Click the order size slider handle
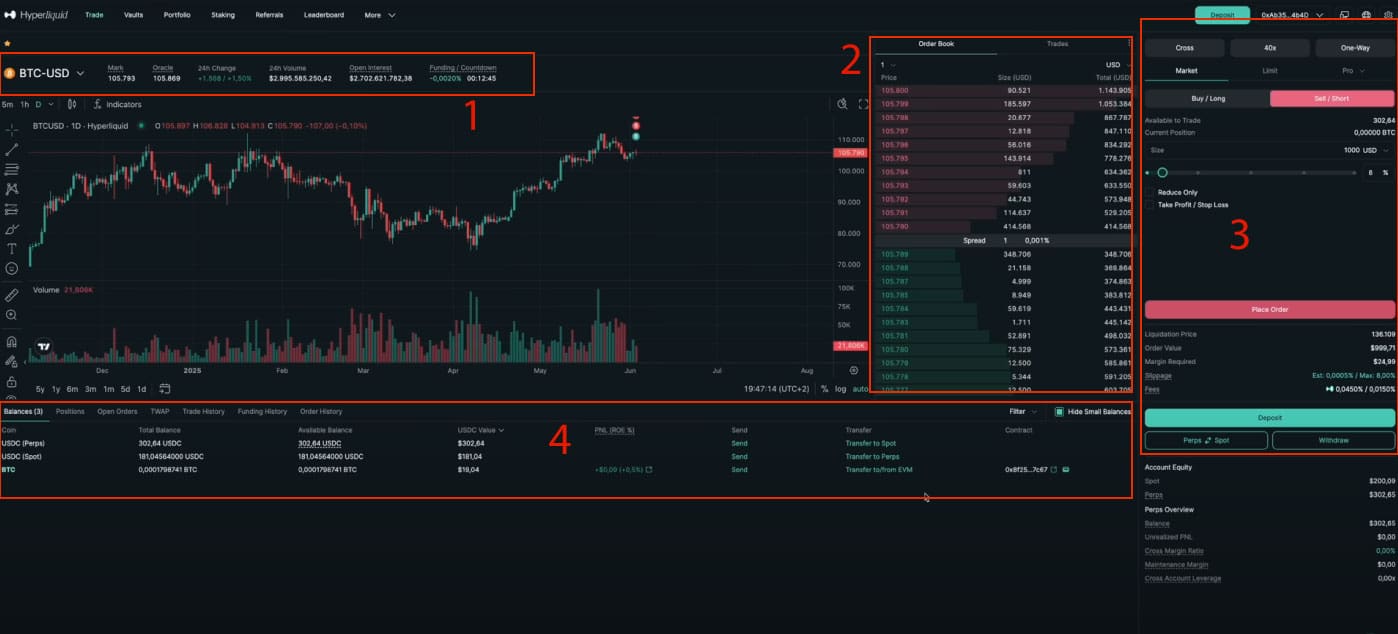This screenshot has height=634, width=1398. pos(1162,172)
